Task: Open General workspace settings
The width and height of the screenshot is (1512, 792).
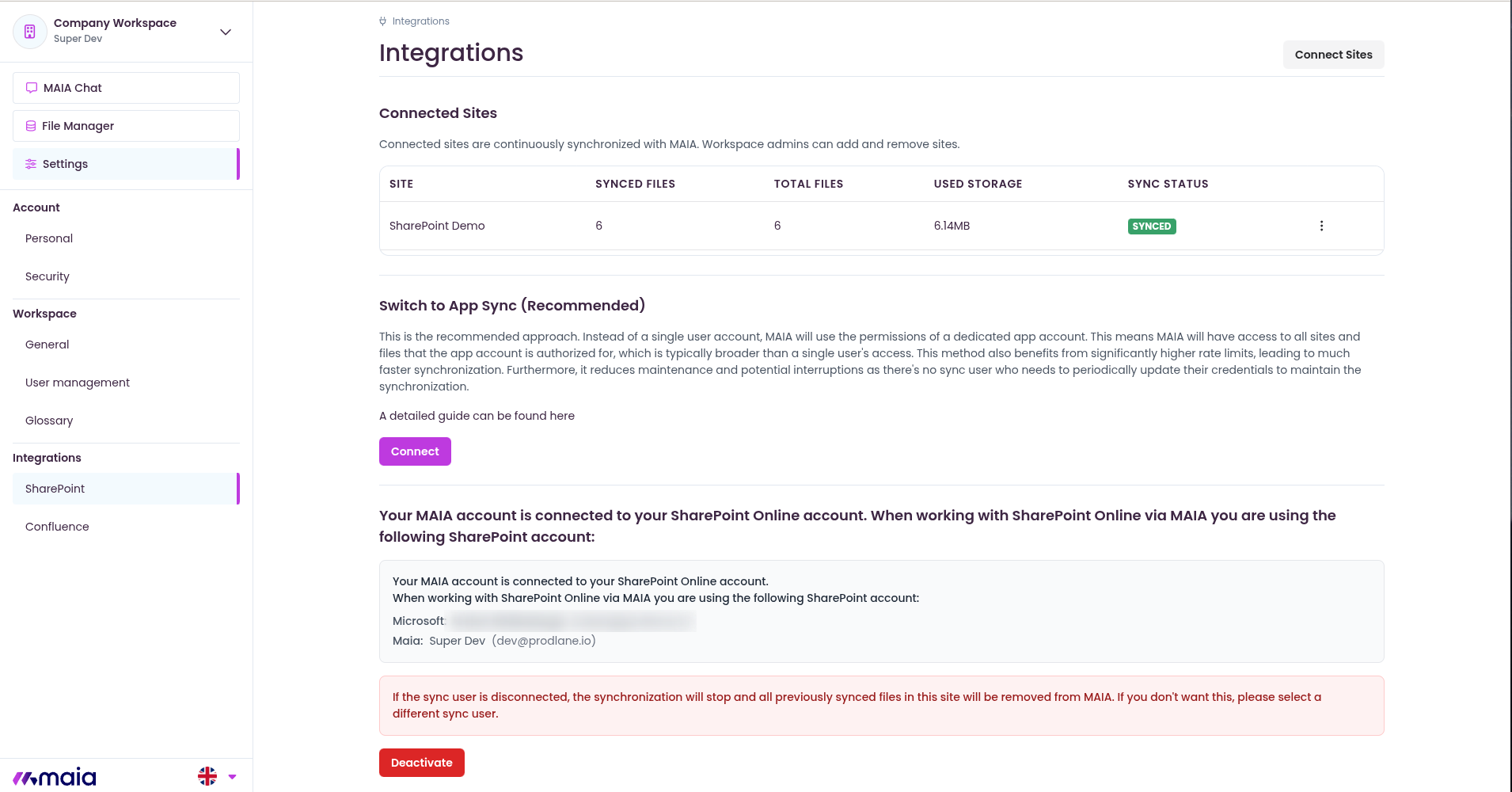Action: [47, 345]
